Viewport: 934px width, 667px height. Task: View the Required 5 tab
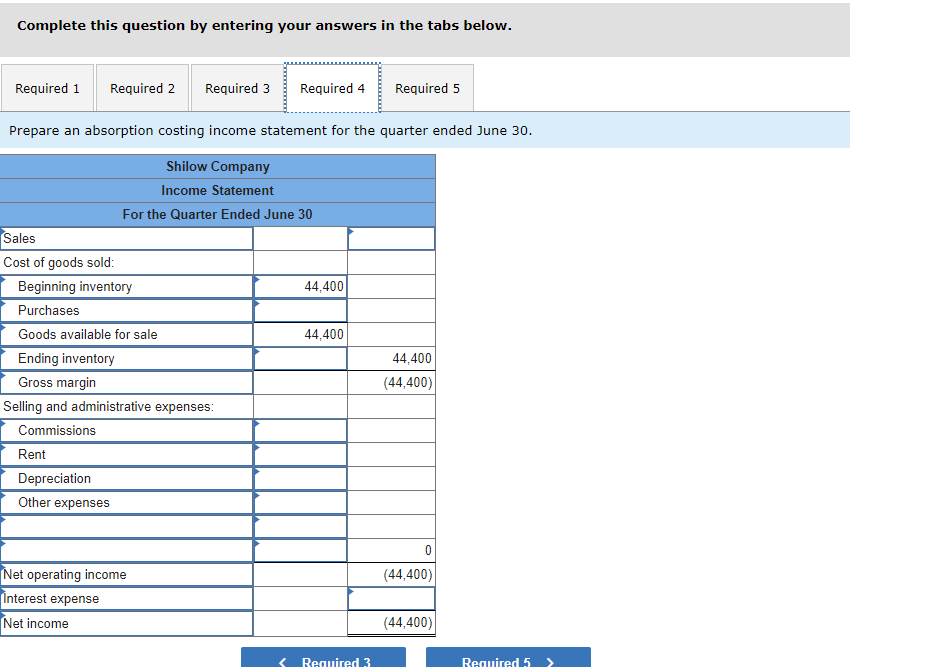(427, 88)
